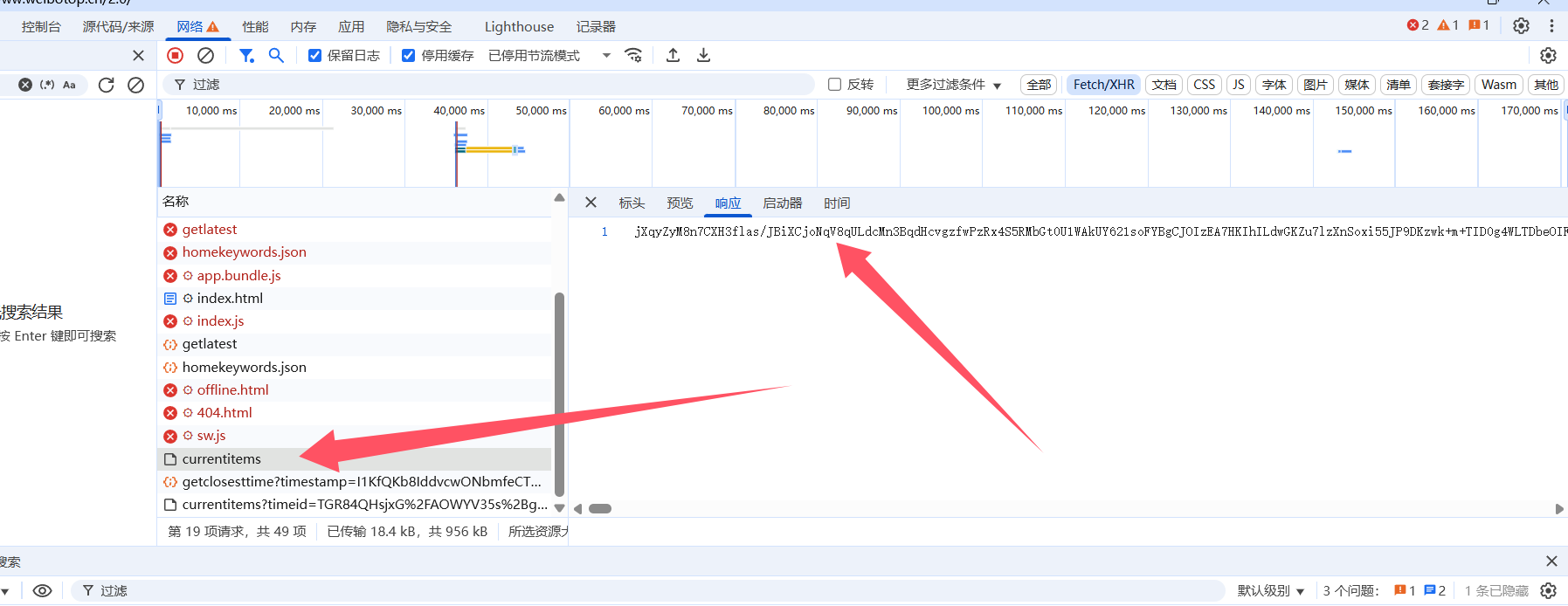Filter requests by Fetch/XHR
This screenshot has height=606, width=1568.
[x=1104, y=85]
